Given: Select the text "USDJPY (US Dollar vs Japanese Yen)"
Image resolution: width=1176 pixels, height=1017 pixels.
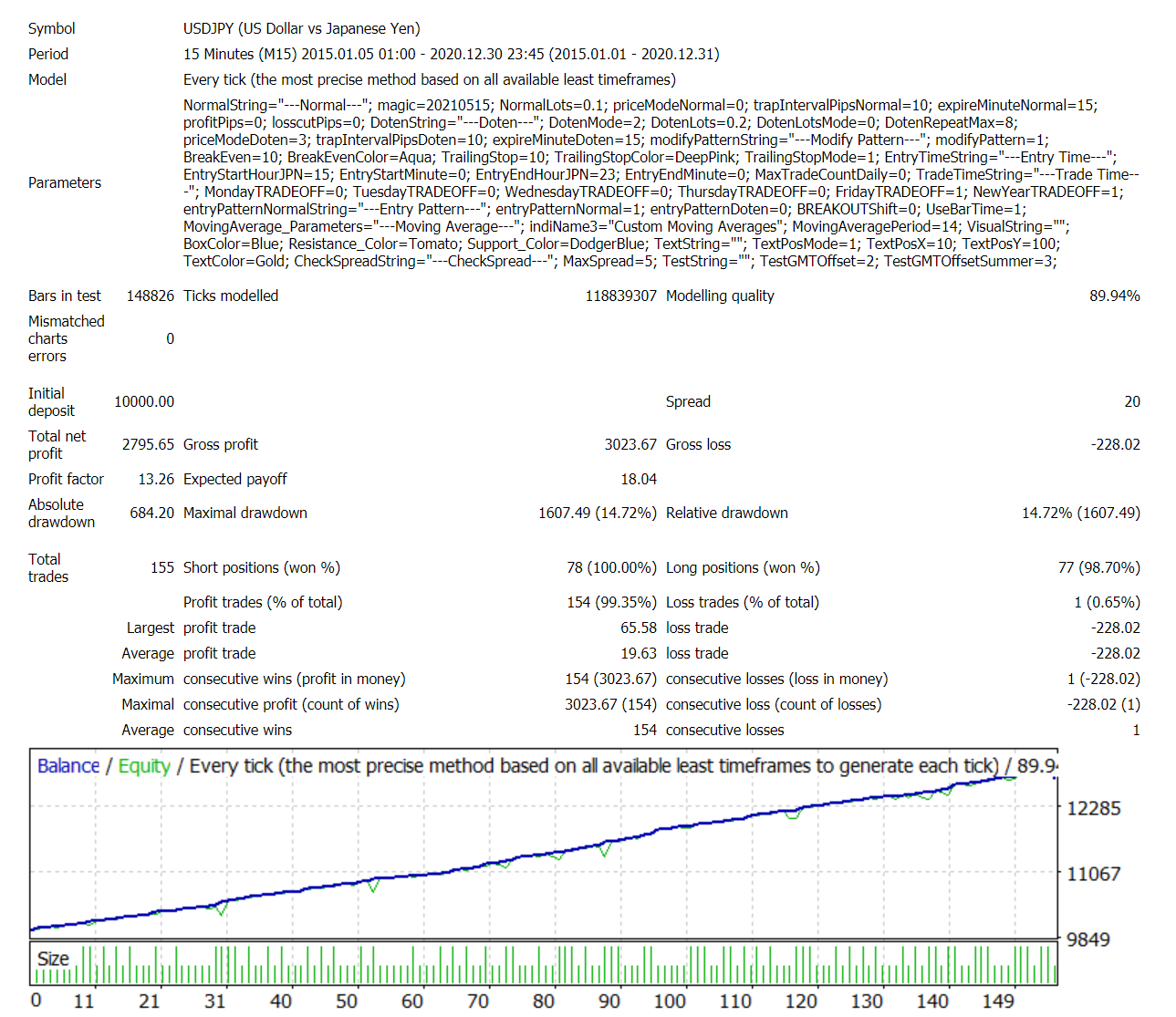Looking at the screenshot, I should click(302, 29).
